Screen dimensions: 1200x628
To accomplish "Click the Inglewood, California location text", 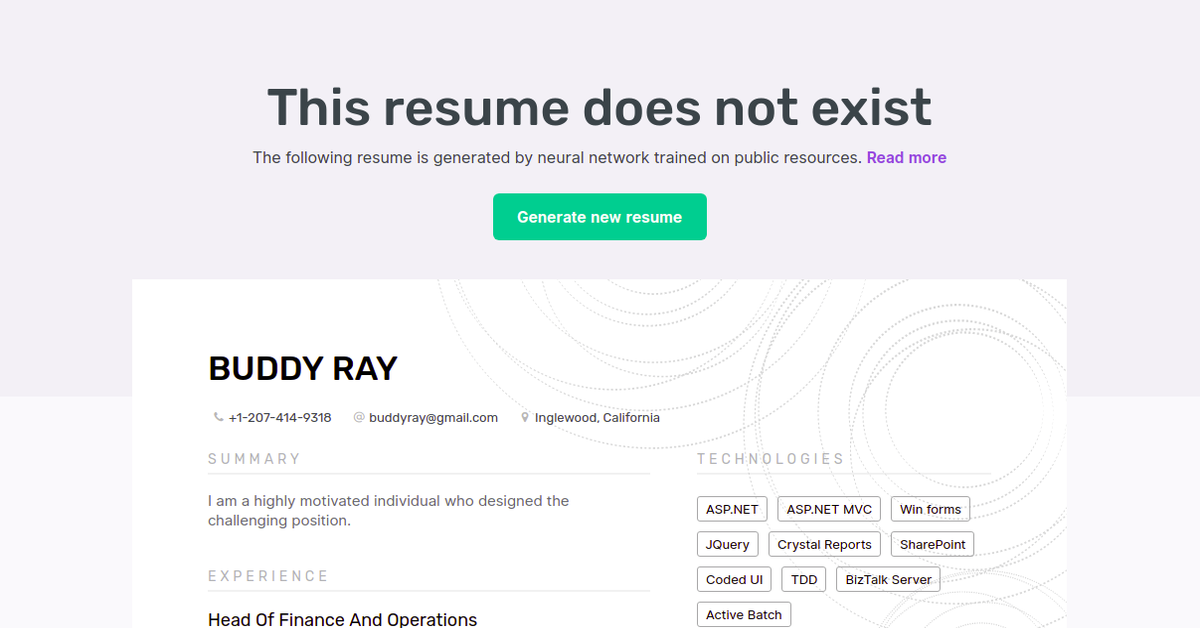I will pyautogui.click(x=597, y=418).
